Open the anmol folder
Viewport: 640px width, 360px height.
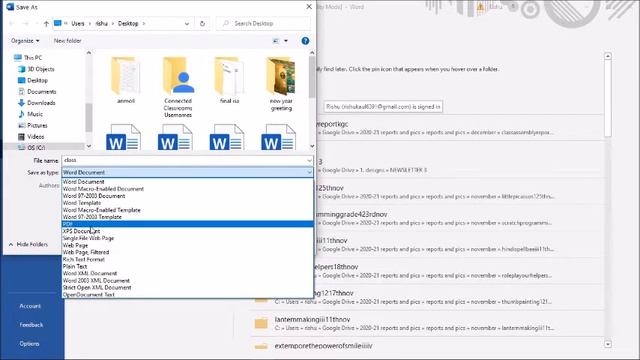pyautogui.click(x=126, y=80)
